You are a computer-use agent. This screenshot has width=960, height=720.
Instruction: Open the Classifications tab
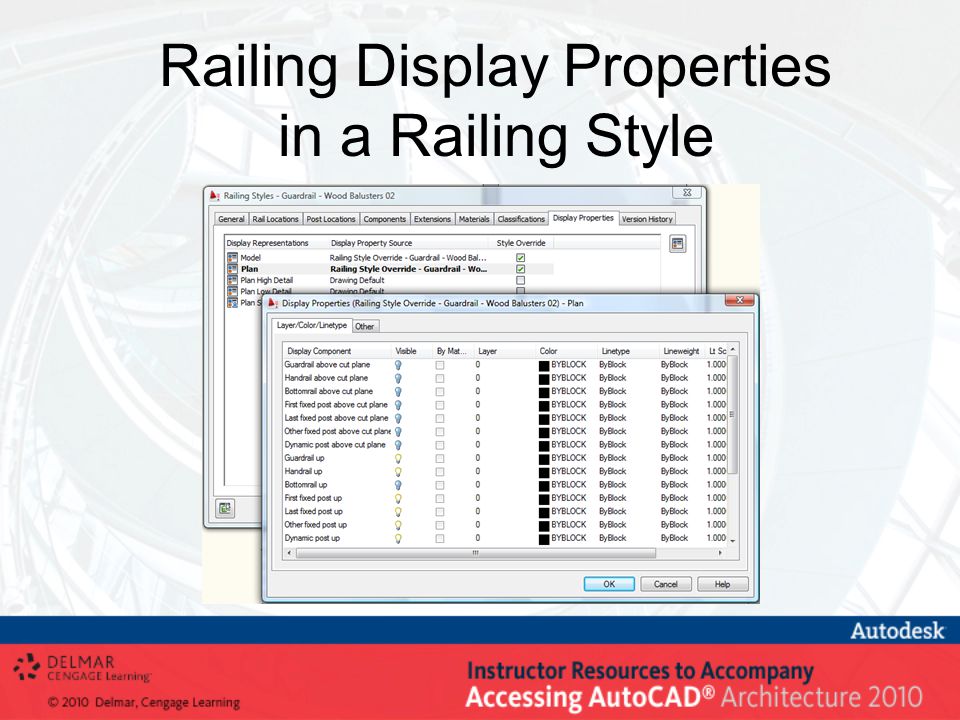click(521, 219)
